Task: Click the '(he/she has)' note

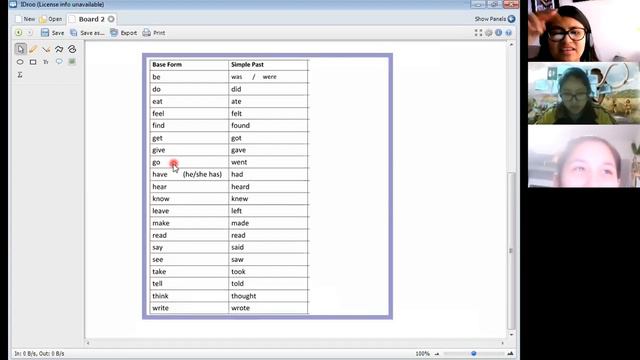Action: tap(202, 174)
